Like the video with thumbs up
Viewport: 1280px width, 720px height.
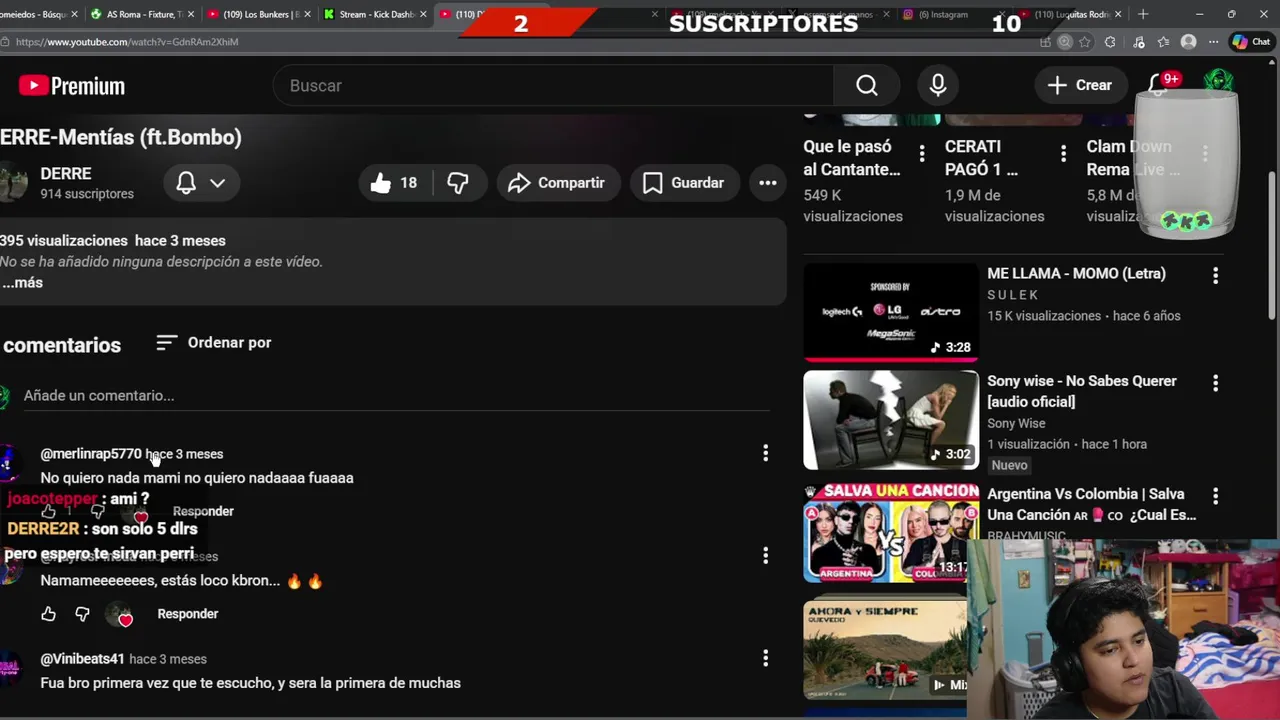point(394,183)
